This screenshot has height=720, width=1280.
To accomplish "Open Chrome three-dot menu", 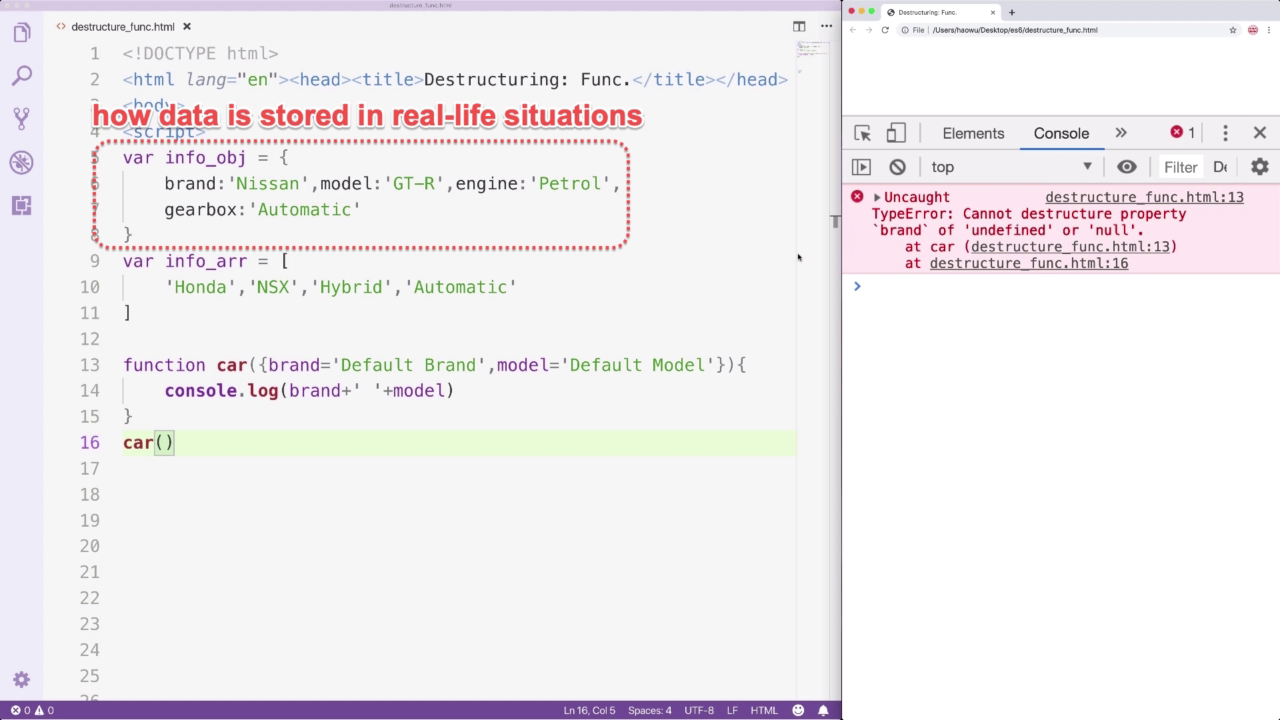I will pyautogui.click(x=1270, y=30).
